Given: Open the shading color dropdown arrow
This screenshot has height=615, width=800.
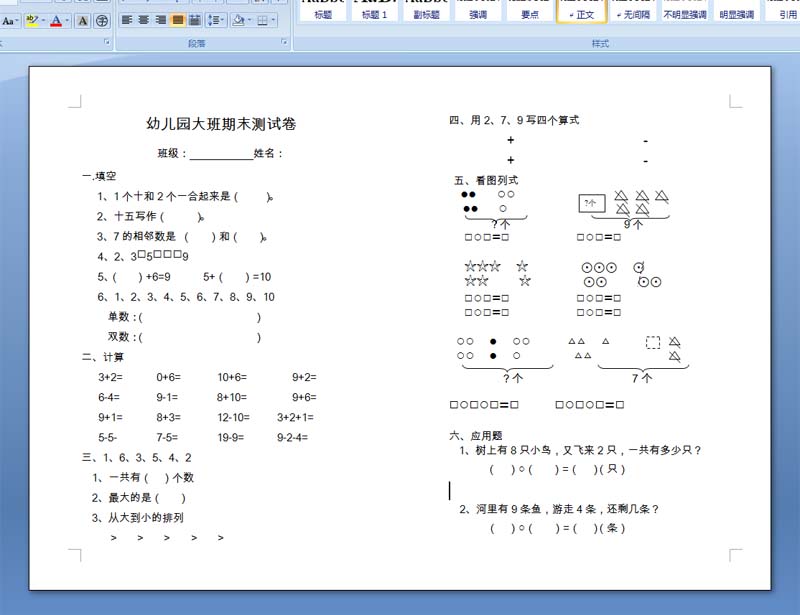Looking at the screenshot, I should pos(249,20).
